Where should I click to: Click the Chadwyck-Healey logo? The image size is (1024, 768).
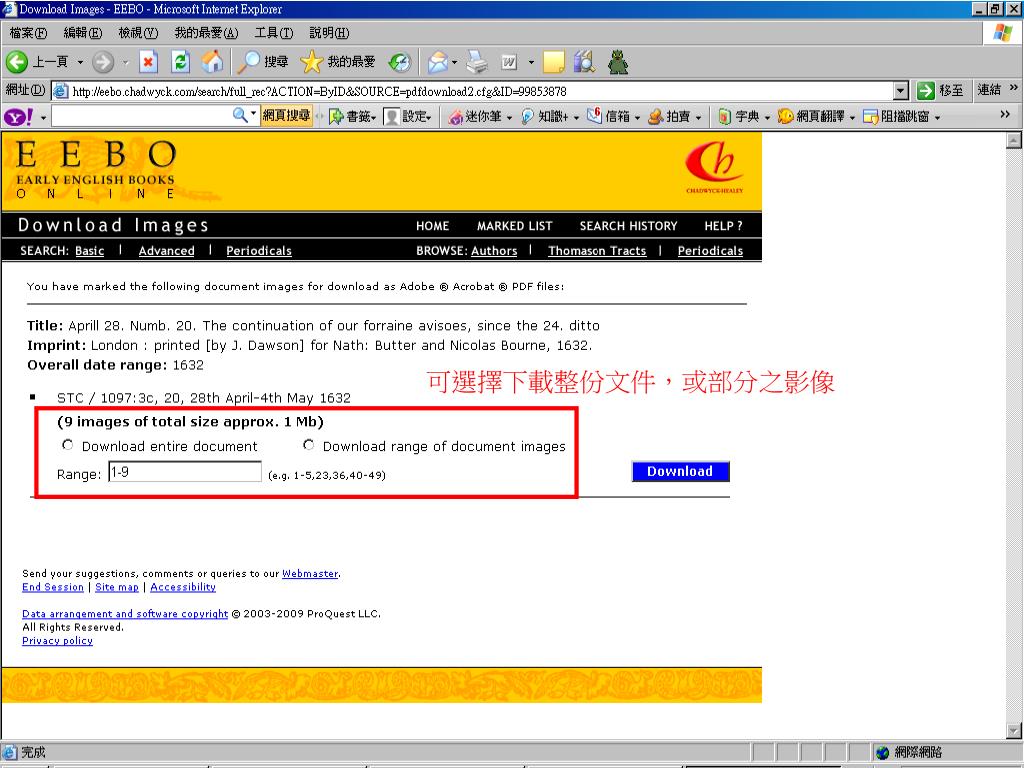(x=714, y=168)
